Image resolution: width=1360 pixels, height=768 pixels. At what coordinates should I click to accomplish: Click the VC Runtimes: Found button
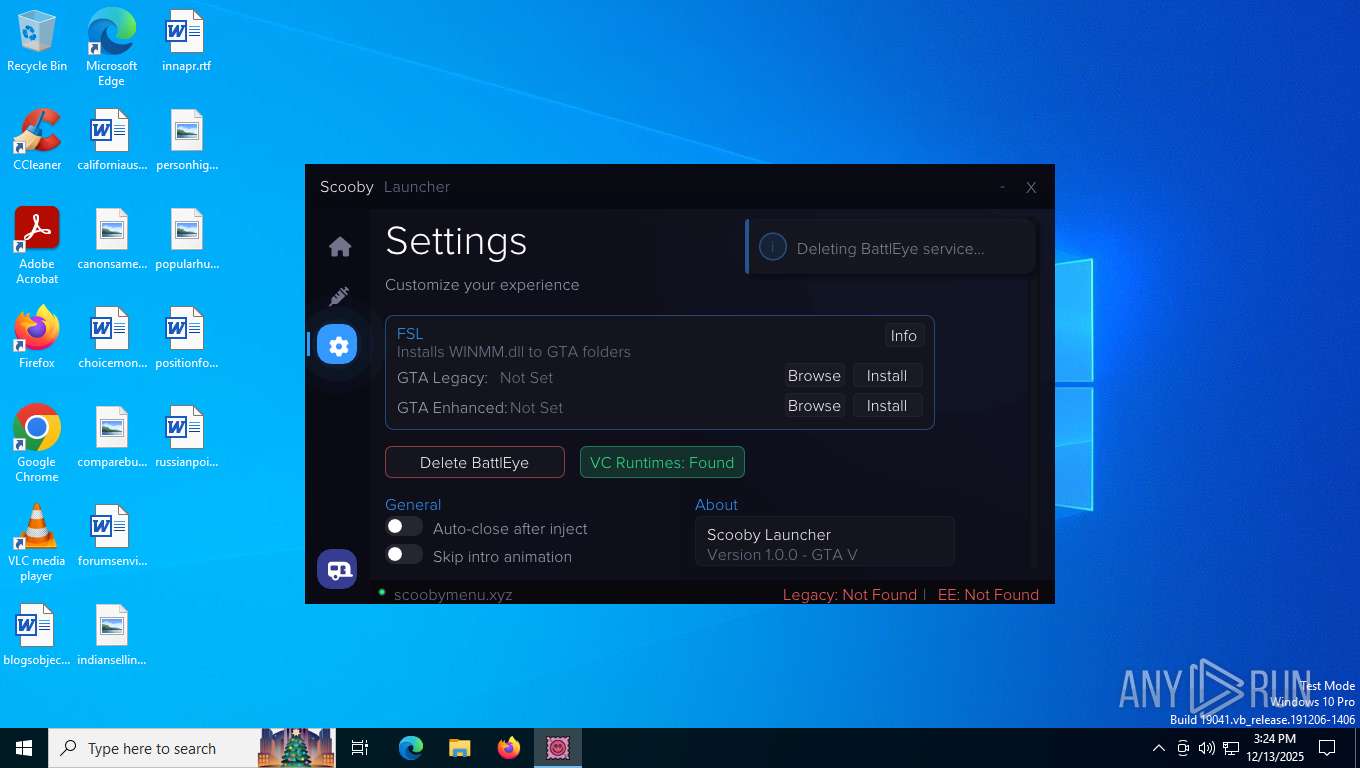[662, 462]
